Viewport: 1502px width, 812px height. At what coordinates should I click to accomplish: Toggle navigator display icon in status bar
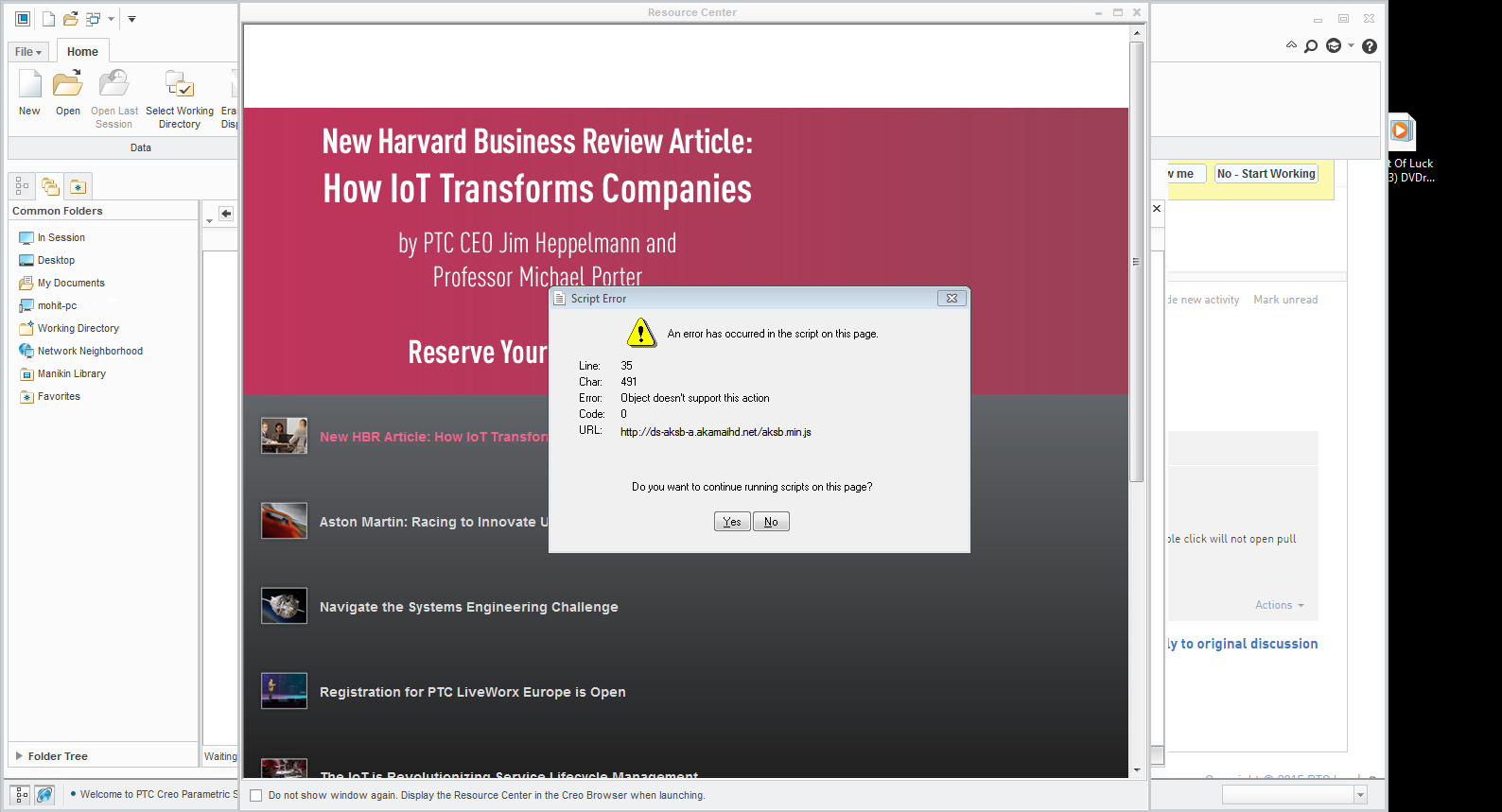click(22, 795)
